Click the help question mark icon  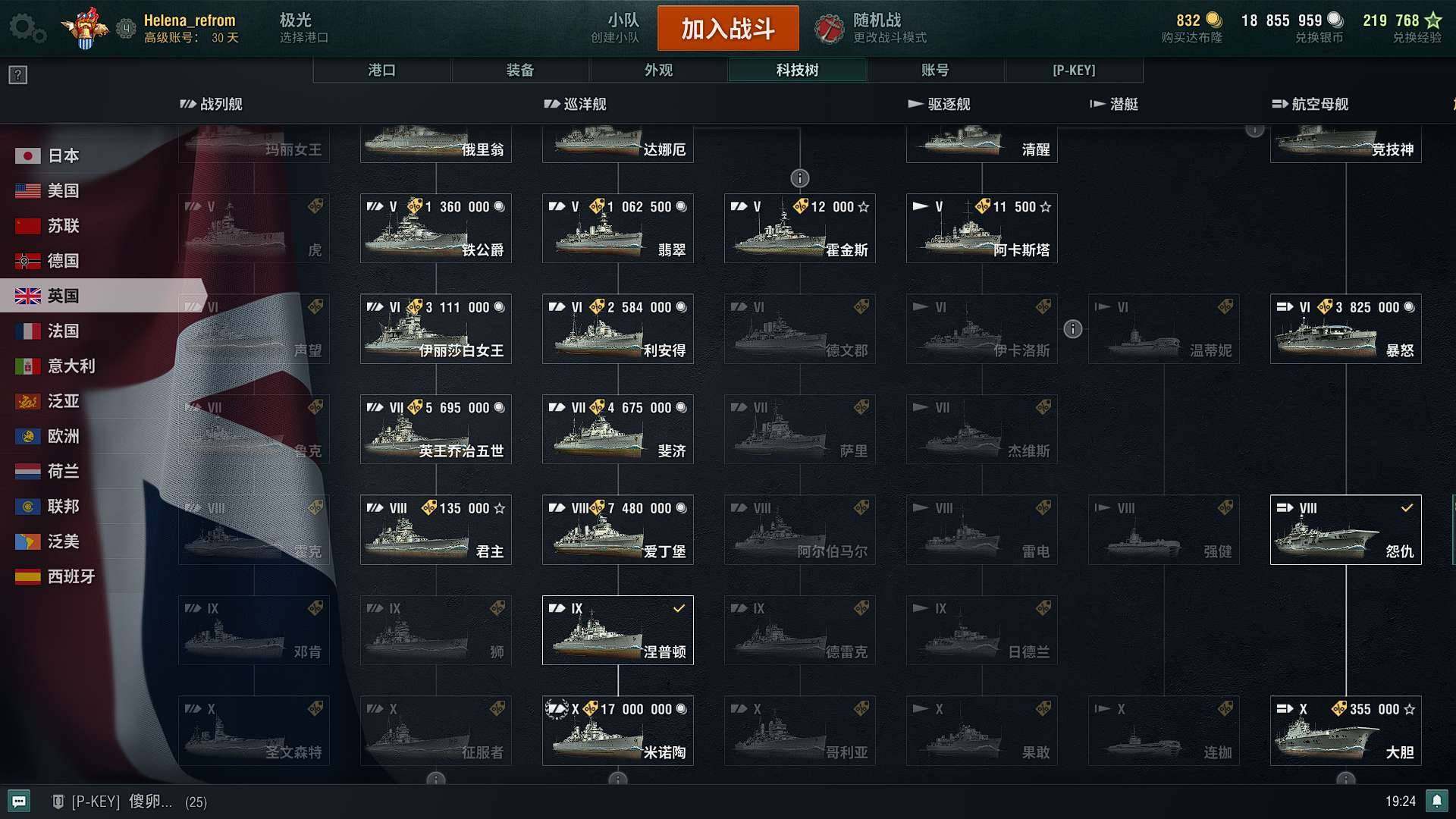point(18,74)
